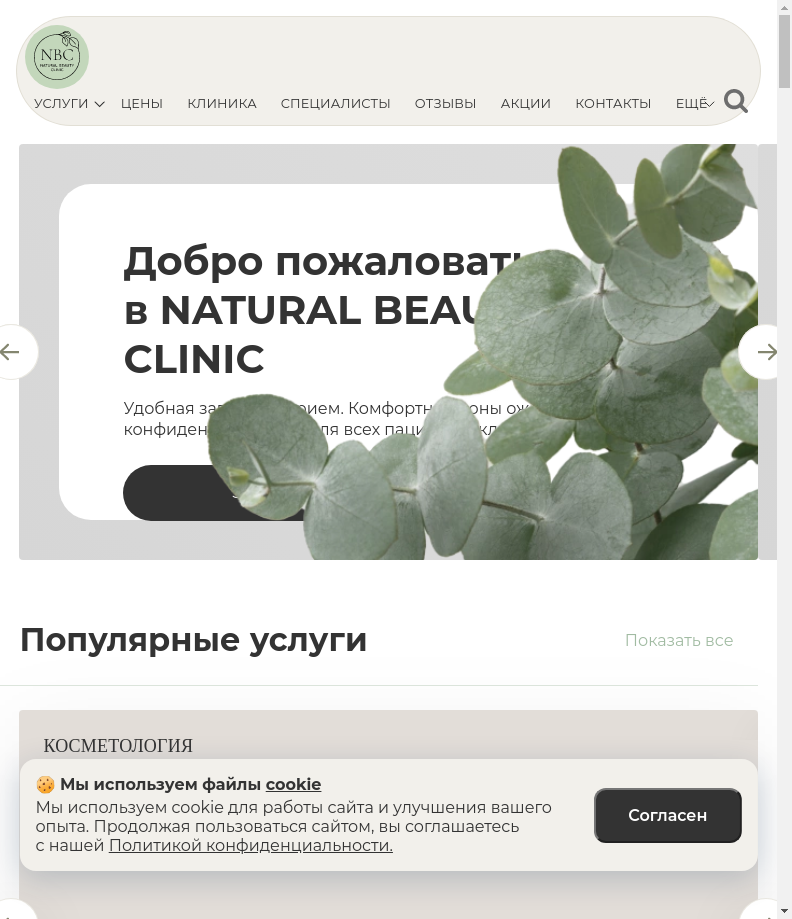Accept cookies with Согласен button
Screen dimensions: 792x919
668,815
